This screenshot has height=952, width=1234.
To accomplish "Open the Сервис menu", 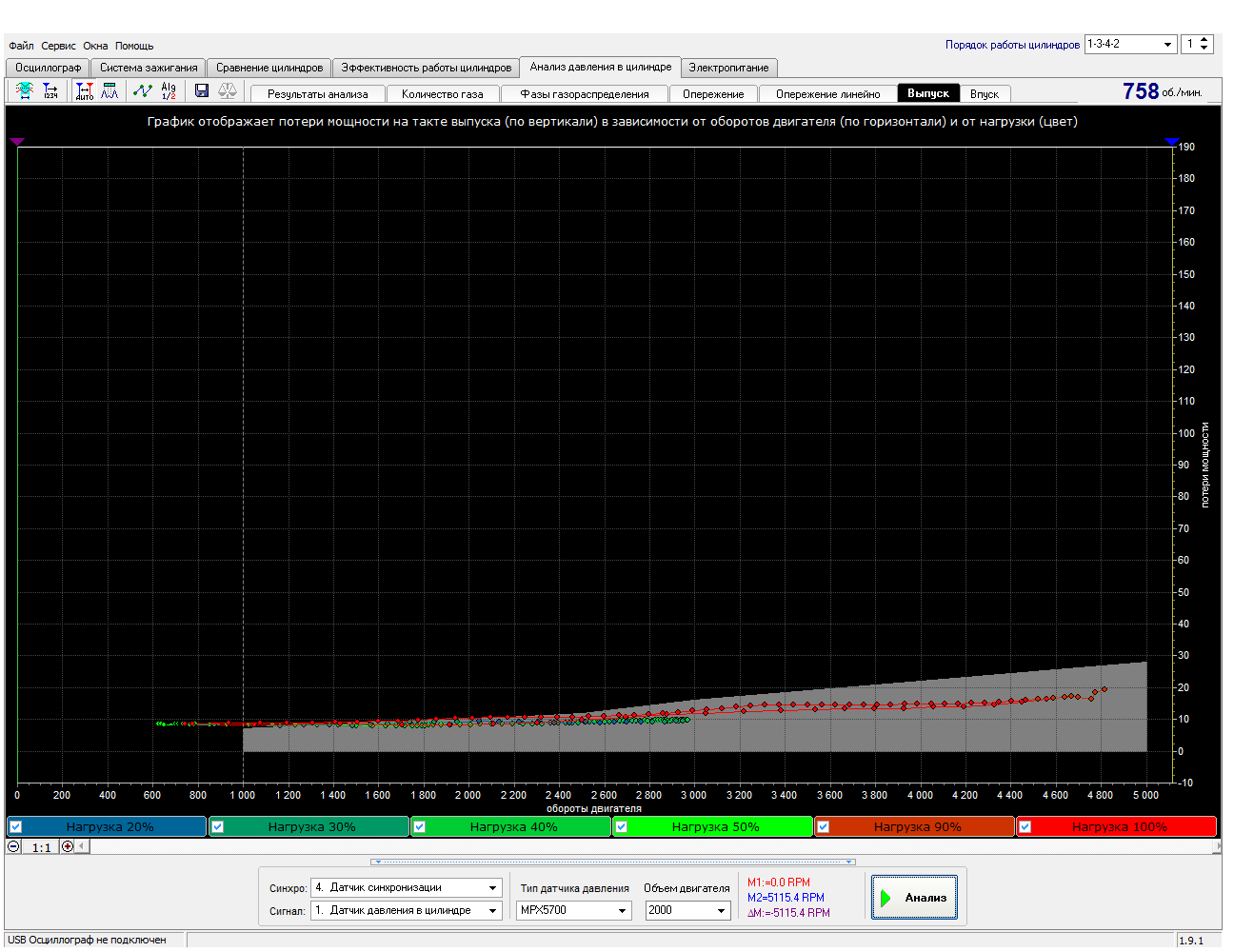I will click(x=58, y=46).
